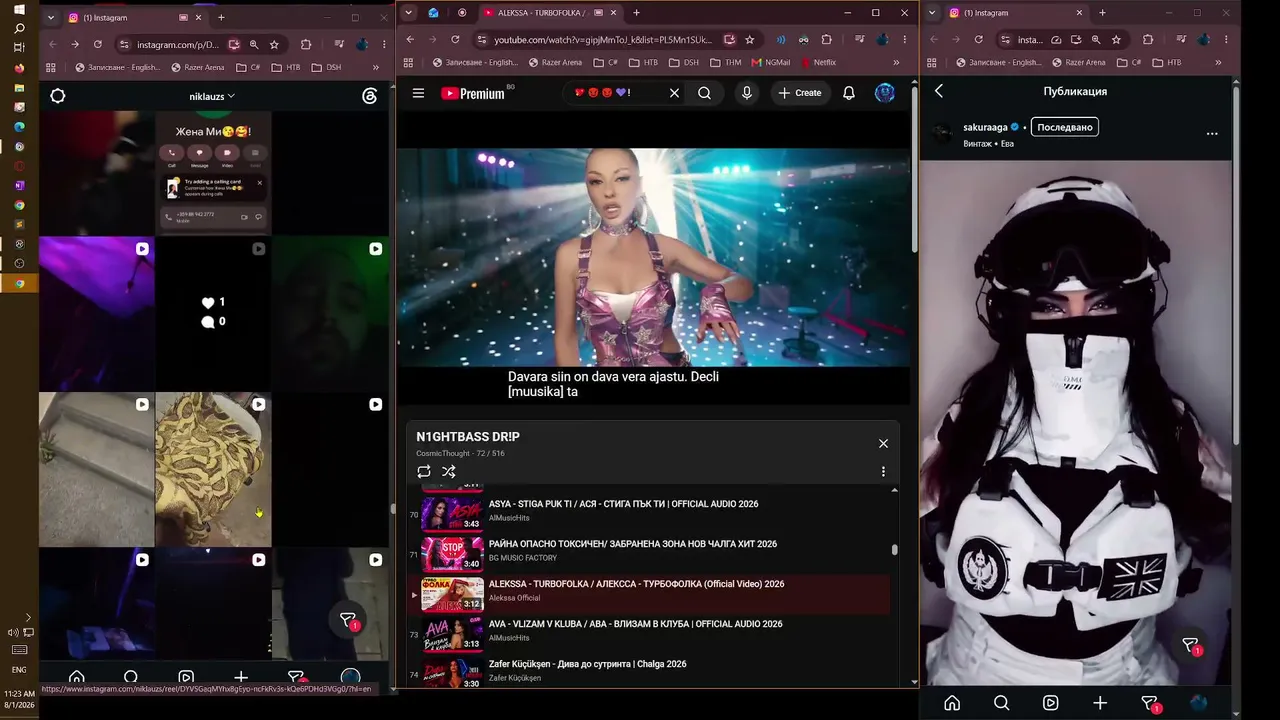Expand hidden bookmarks in left Instagram window
Viewport: 1280px width, 720px height.
(376, 67)
